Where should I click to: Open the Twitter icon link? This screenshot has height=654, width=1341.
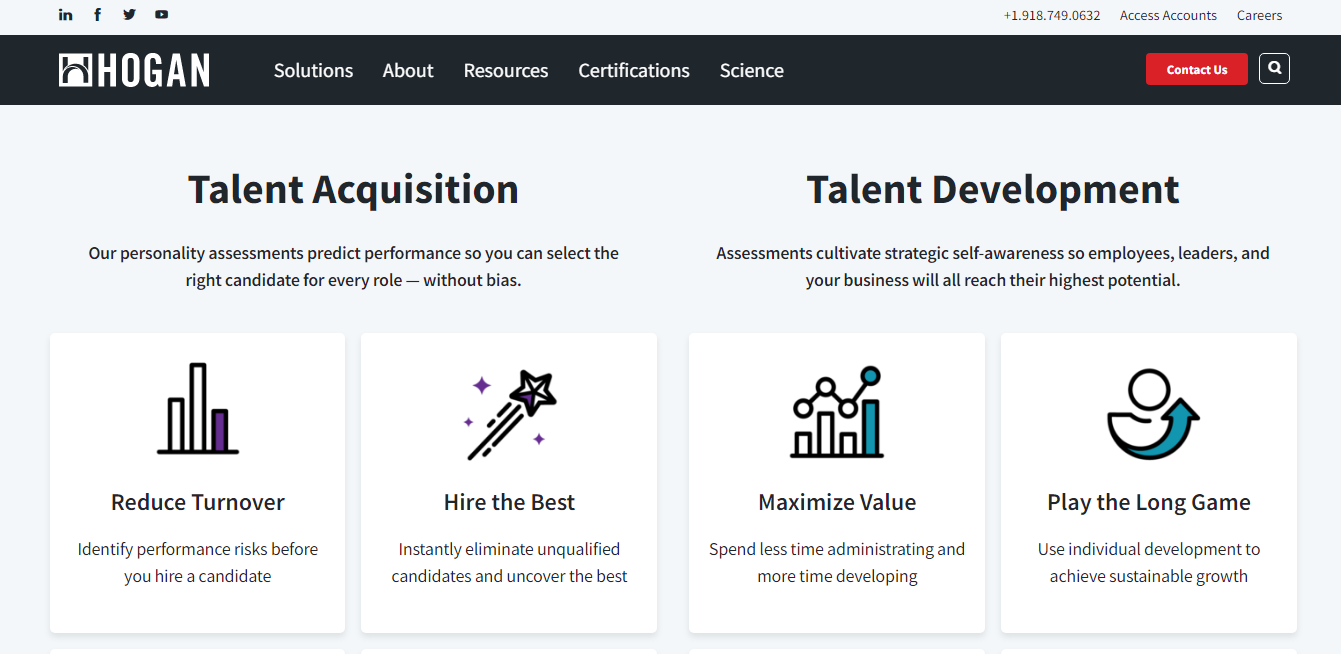(x=129, y=14)
